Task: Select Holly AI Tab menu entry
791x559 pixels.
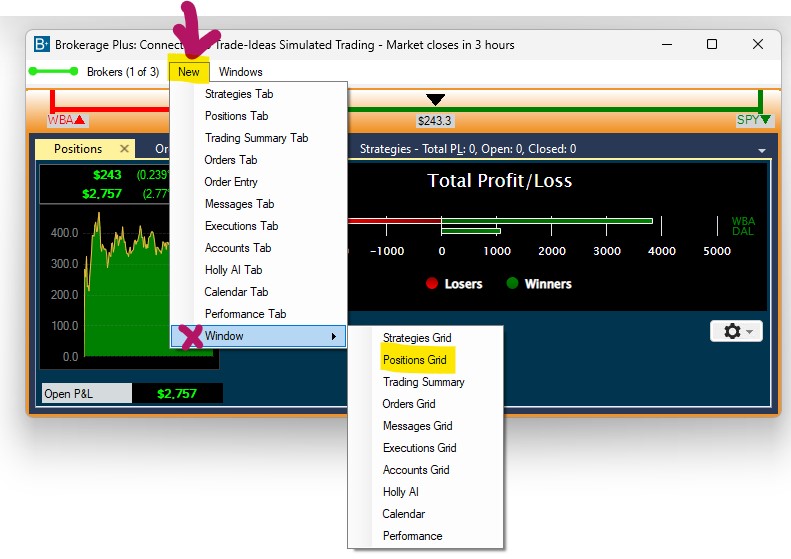Action: pyautogui.click(x=233, y=270)
